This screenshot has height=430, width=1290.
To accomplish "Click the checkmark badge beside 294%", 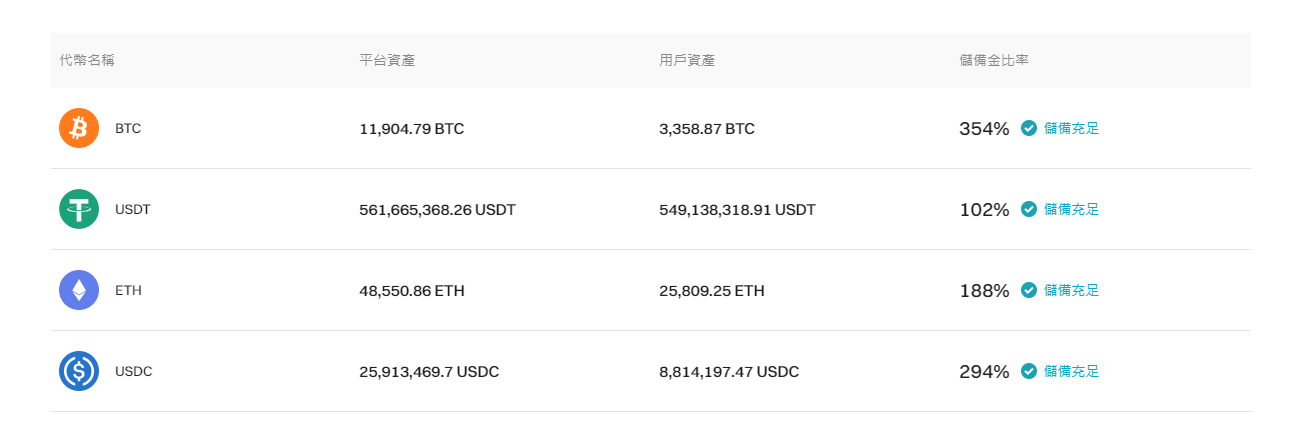I will pos(1028,371).
